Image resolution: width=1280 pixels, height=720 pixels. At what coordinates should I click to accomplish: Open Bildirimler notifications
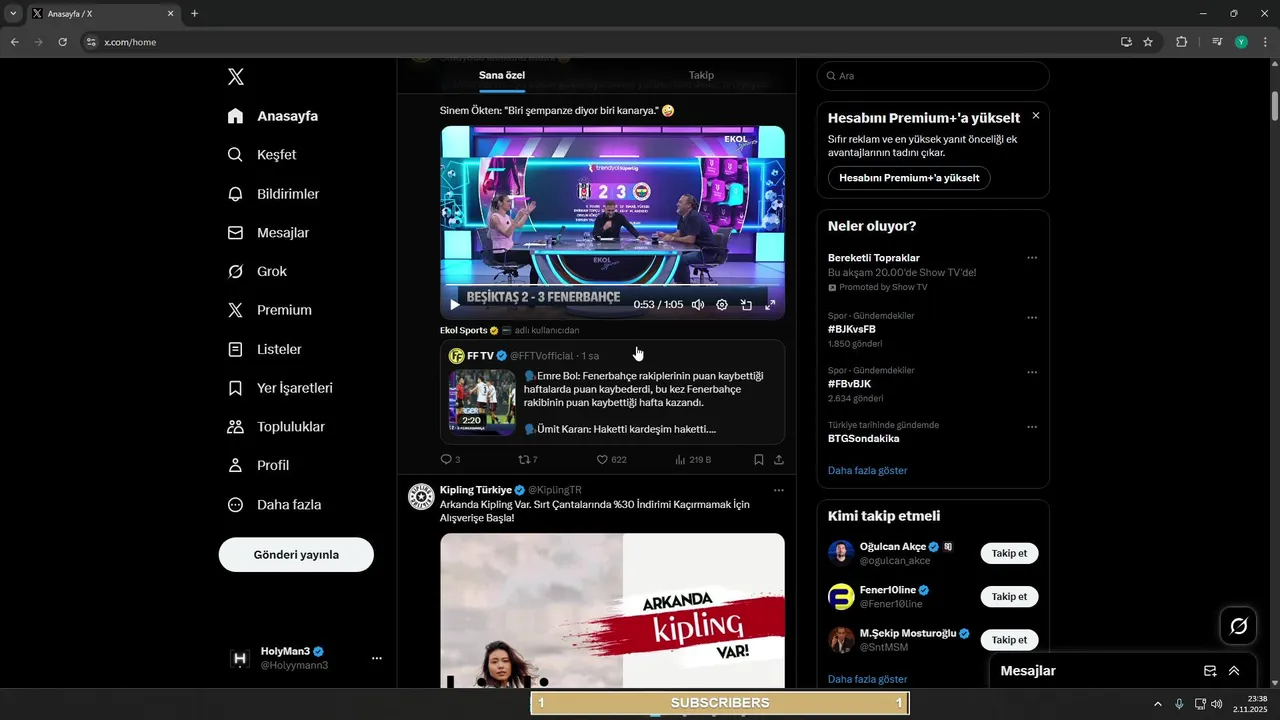tap(273, 194)
